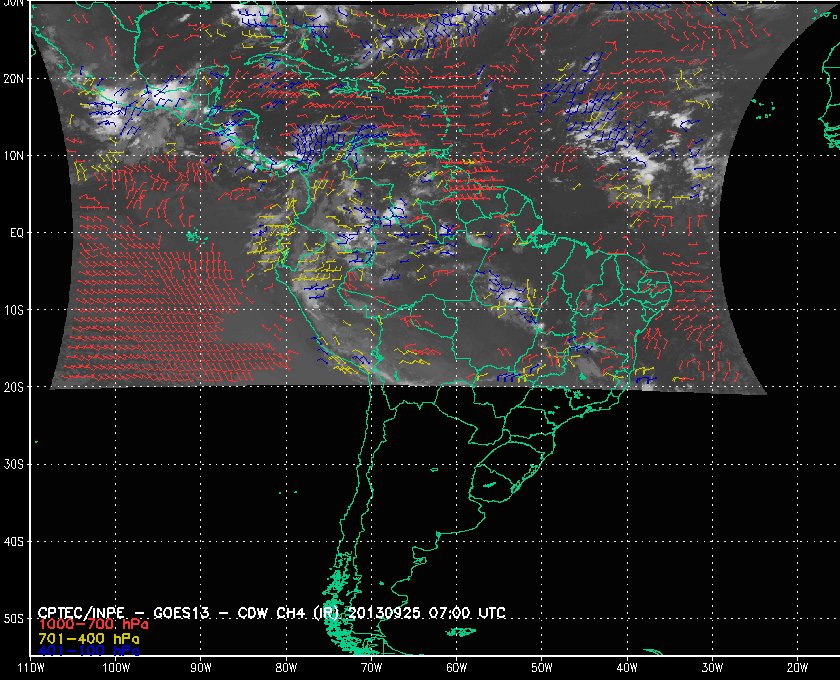Click the 10S latitude axis label

pyautogui.click(x=12, y=310)
